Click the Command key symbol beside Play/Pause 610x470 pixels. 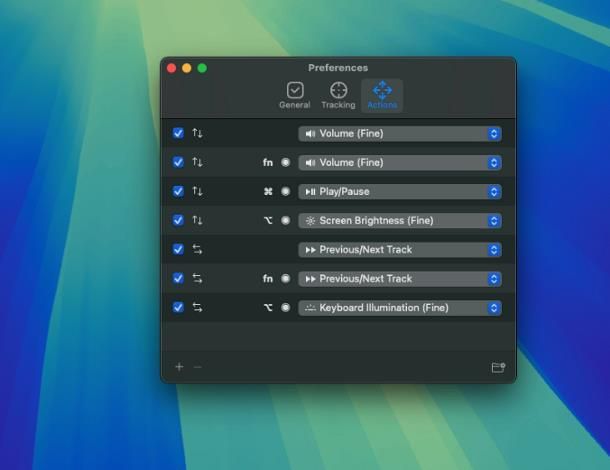coord(268,191)
